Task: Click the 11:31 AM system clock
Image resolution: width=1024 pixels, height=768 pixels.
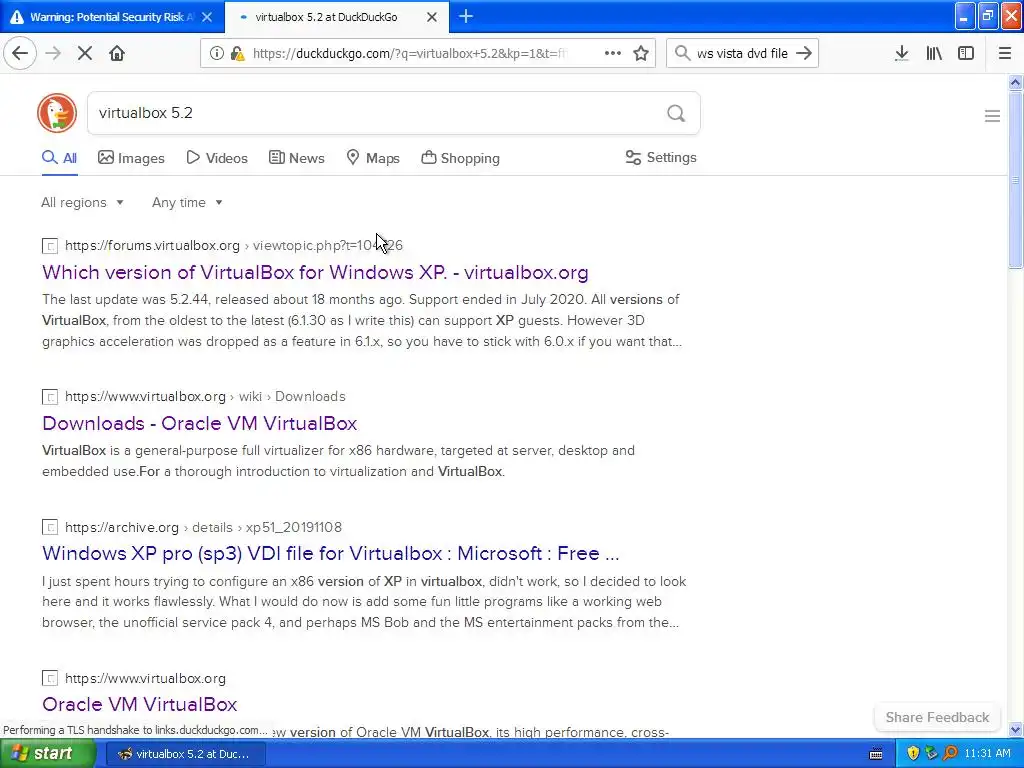Action: [x=987, y=753]
